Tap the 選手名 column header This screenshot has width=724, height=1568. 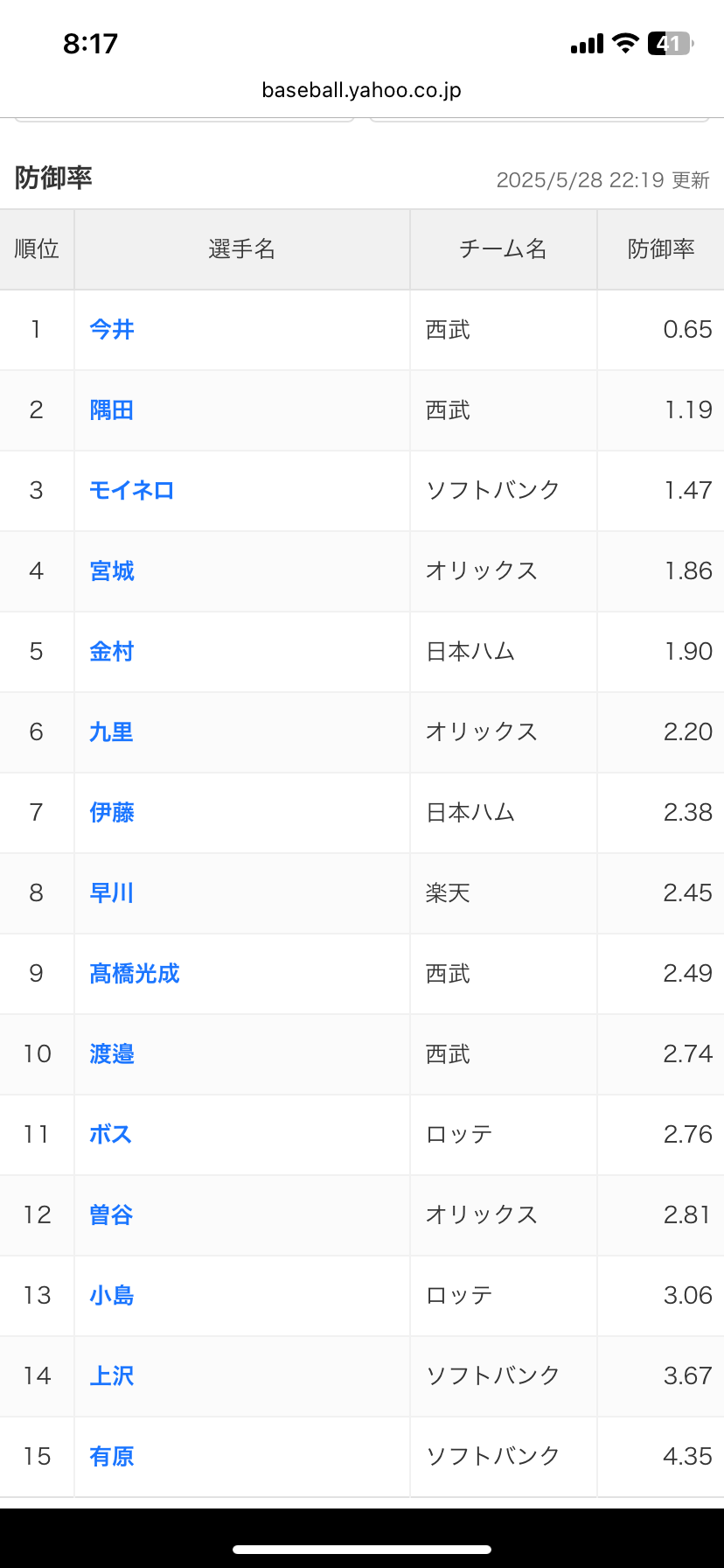pyautogui.click(x=242, y=249)
